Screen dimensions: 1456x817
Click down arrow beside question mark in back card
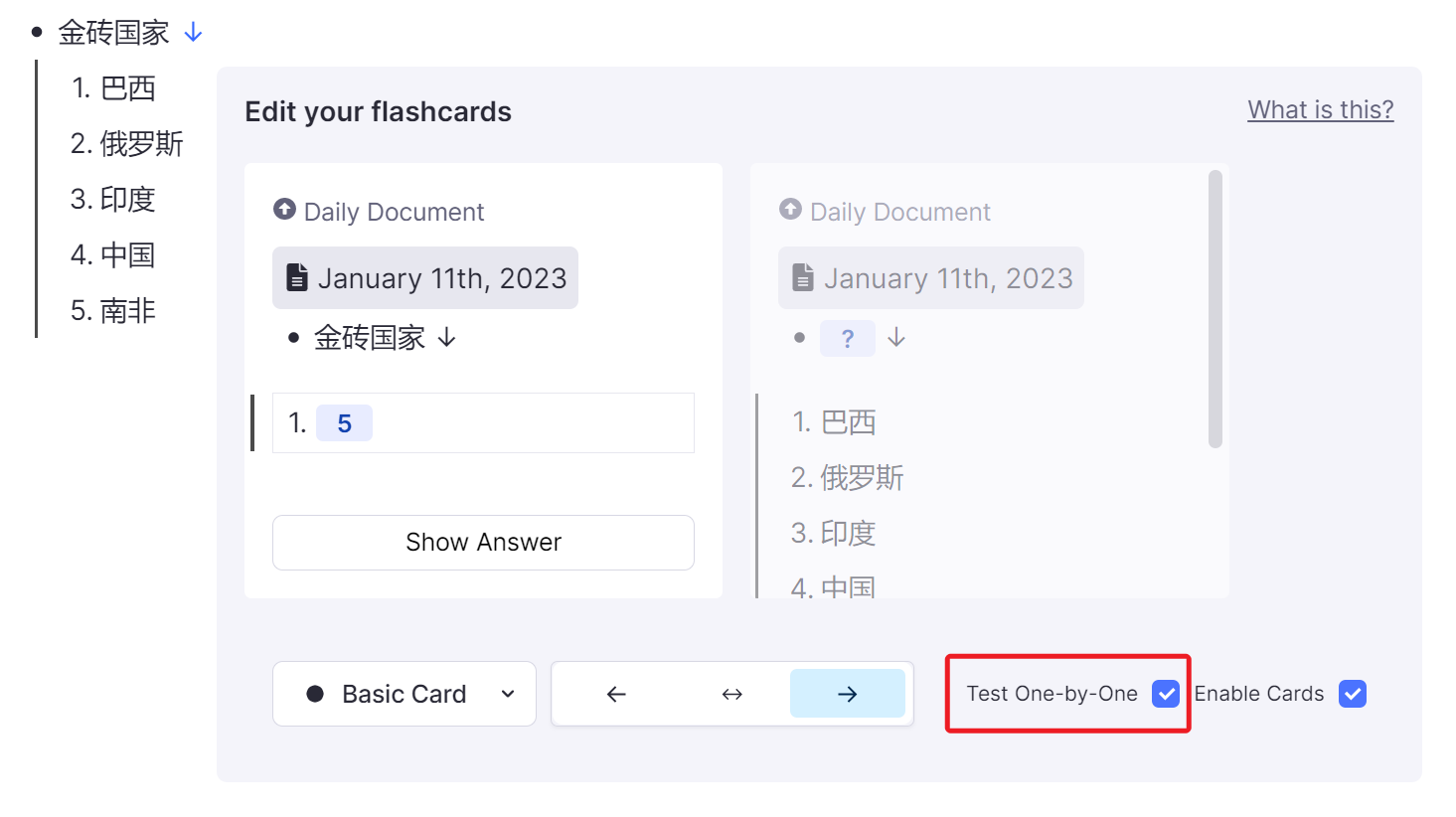896,338
